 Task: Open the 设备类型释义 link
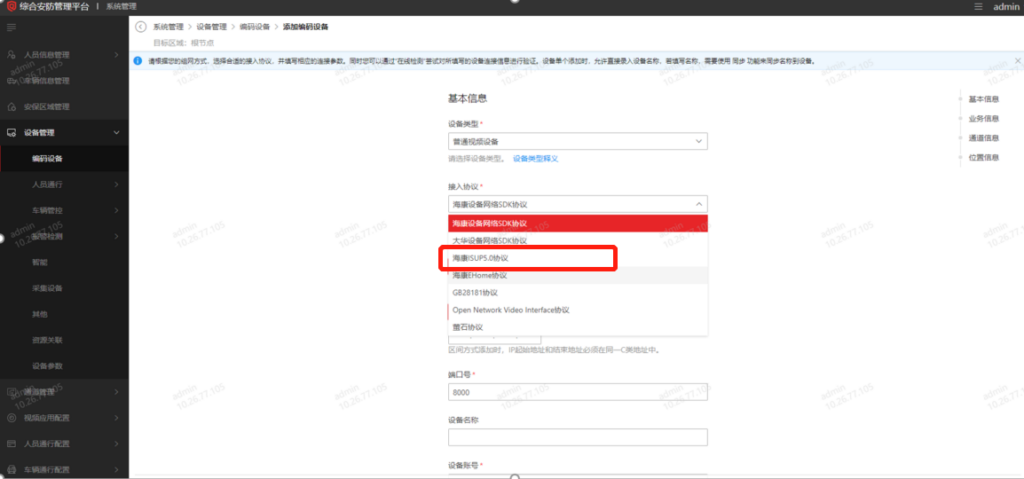(x=536, y=159)
